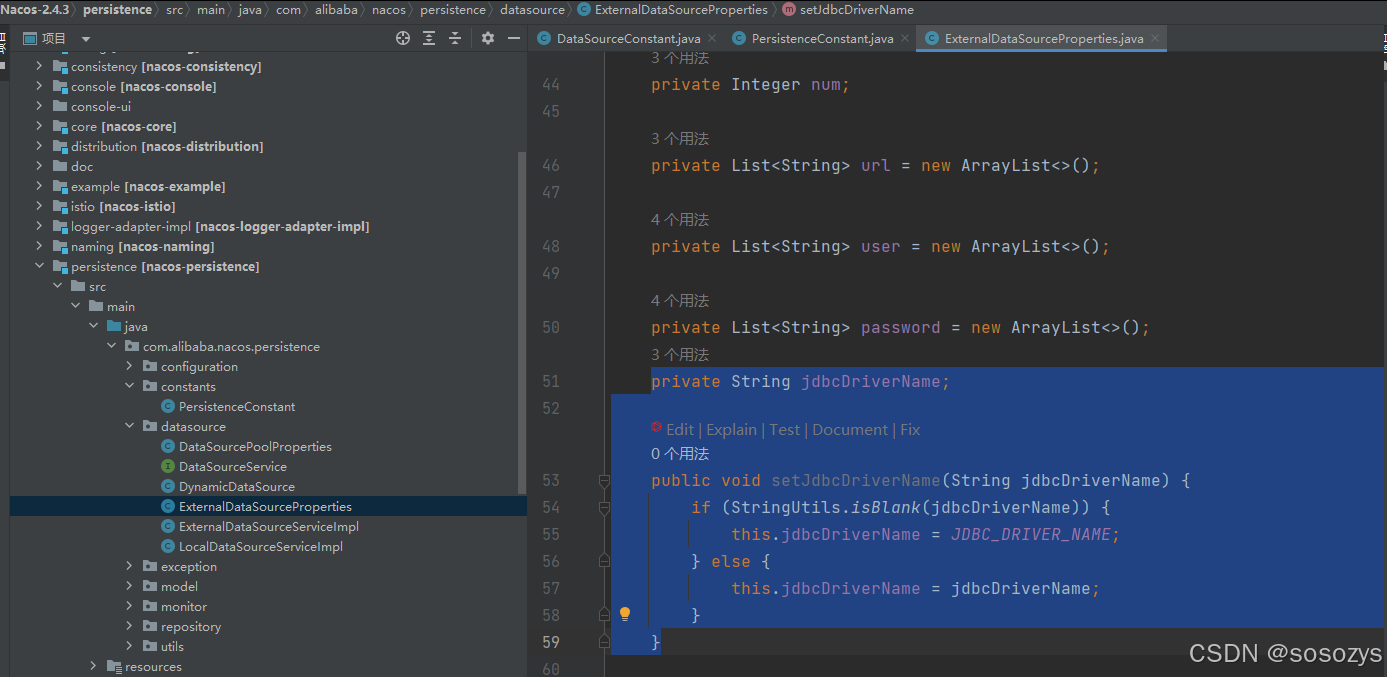
Task: Collapse the persistence [nacos-persistence] module
Action: click(x=40, y=266)
